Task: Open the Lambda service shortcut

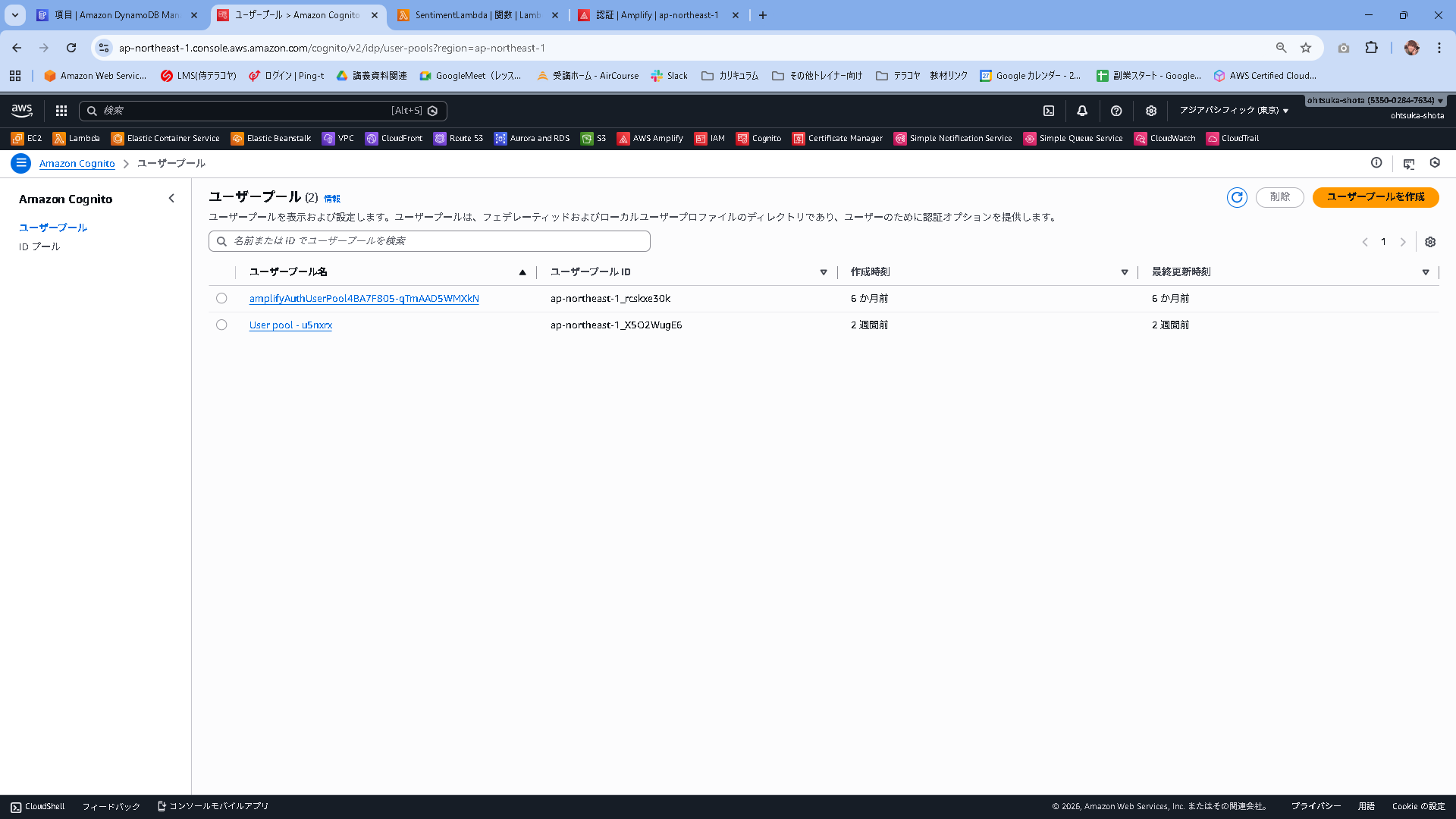Action: (76, 139)
